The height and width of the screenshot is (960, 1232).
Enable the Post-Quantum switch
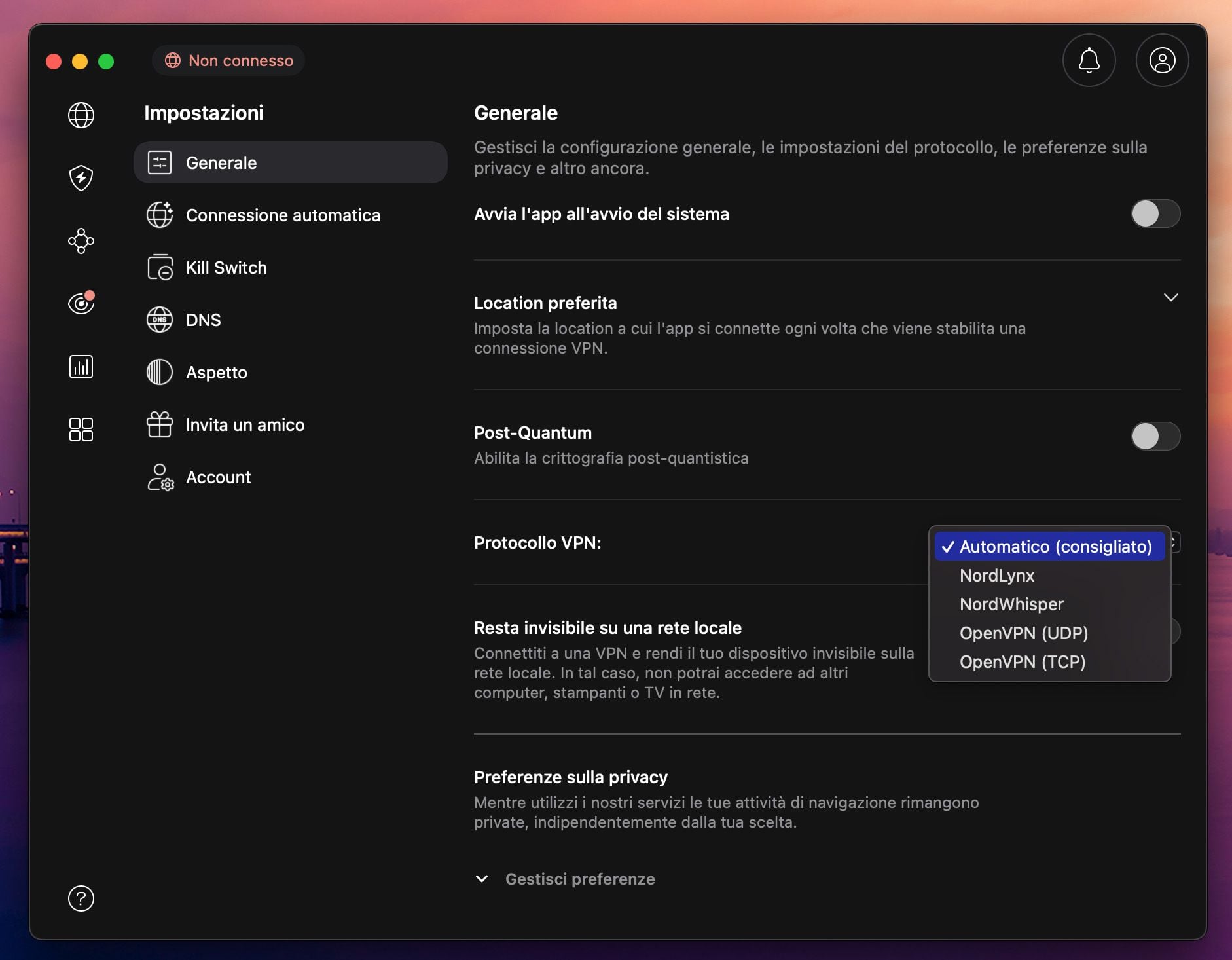click(x=1156, y=436)
